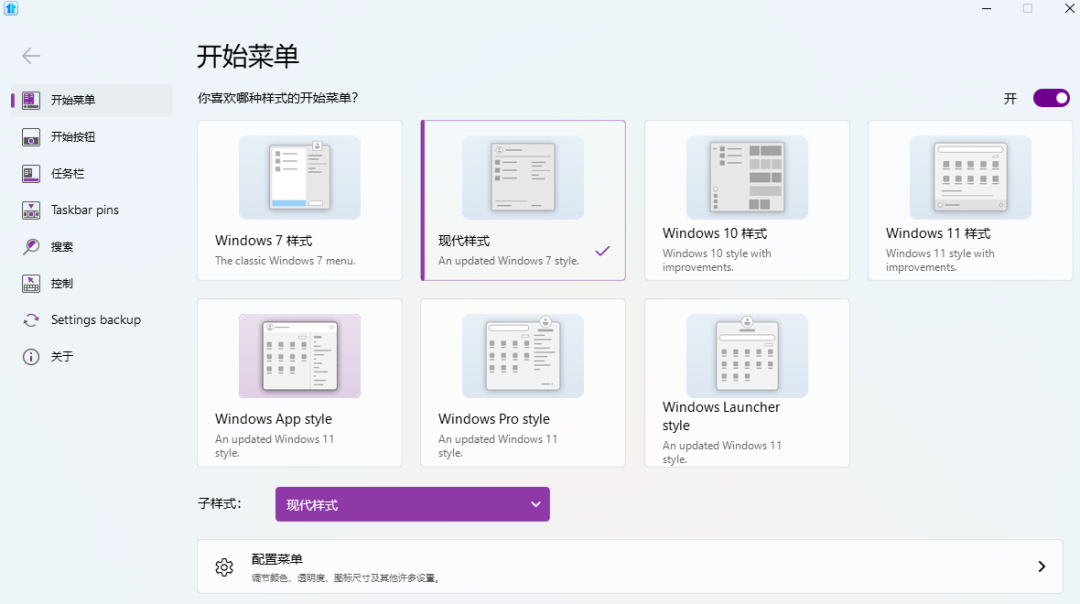The image size is (1080, 604).
Task: Click the gear icon beside 配置菜单
Action: [224, 567]
